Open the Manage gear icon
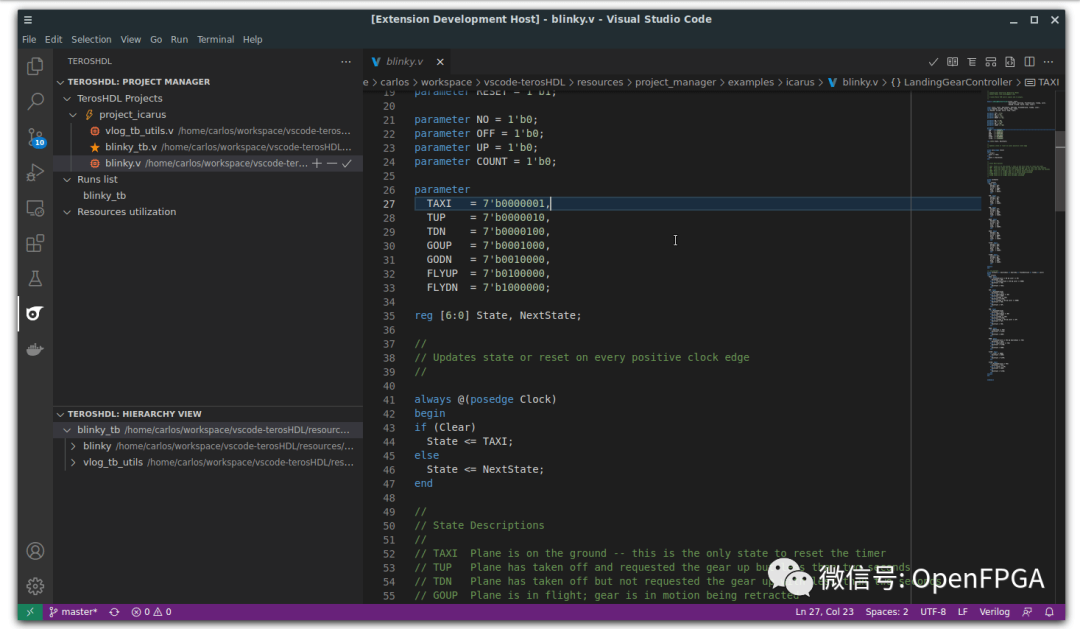Screen dimensions: 1080x629 35,586
